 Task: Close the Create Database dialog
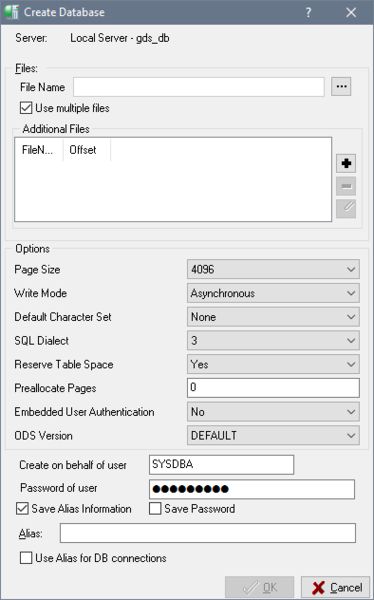[x=351, y=12]
